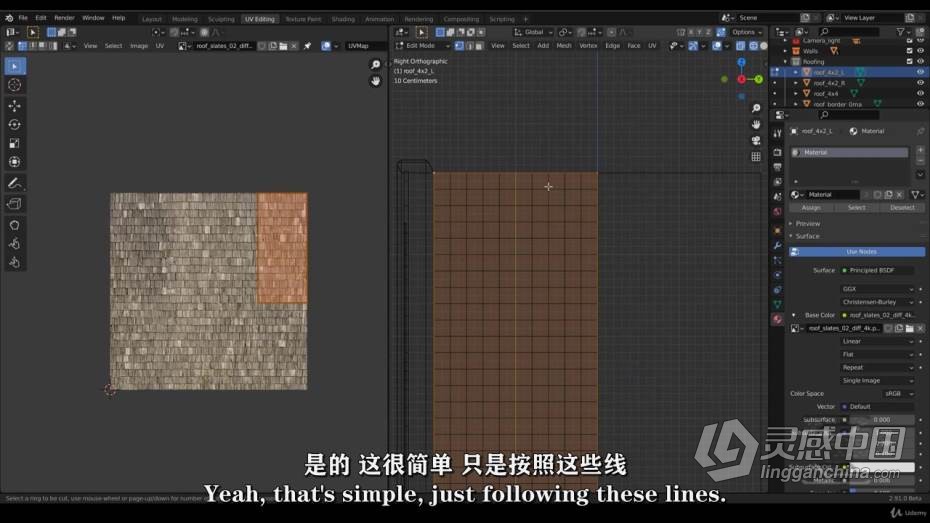Click the Assign material button
Viewport: 930px width, 523px height.
point(811,208)
